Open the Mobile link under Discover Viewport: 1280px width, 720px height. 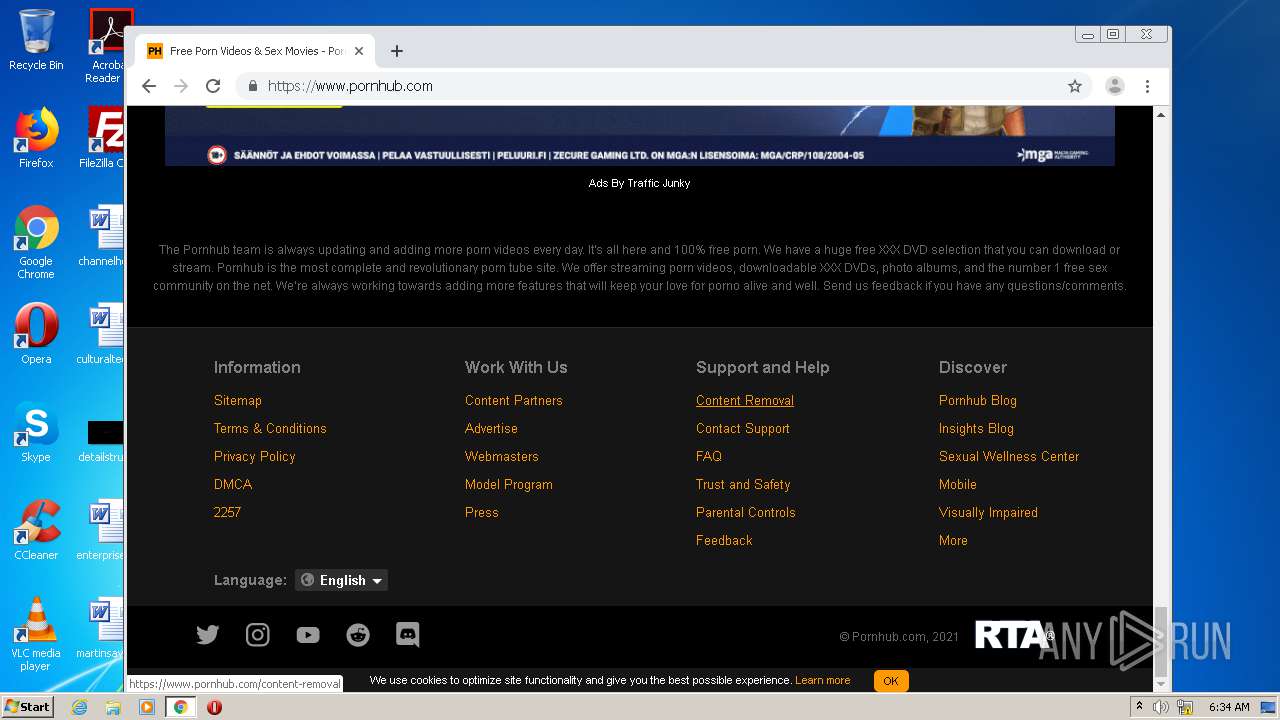pos(958,484)
